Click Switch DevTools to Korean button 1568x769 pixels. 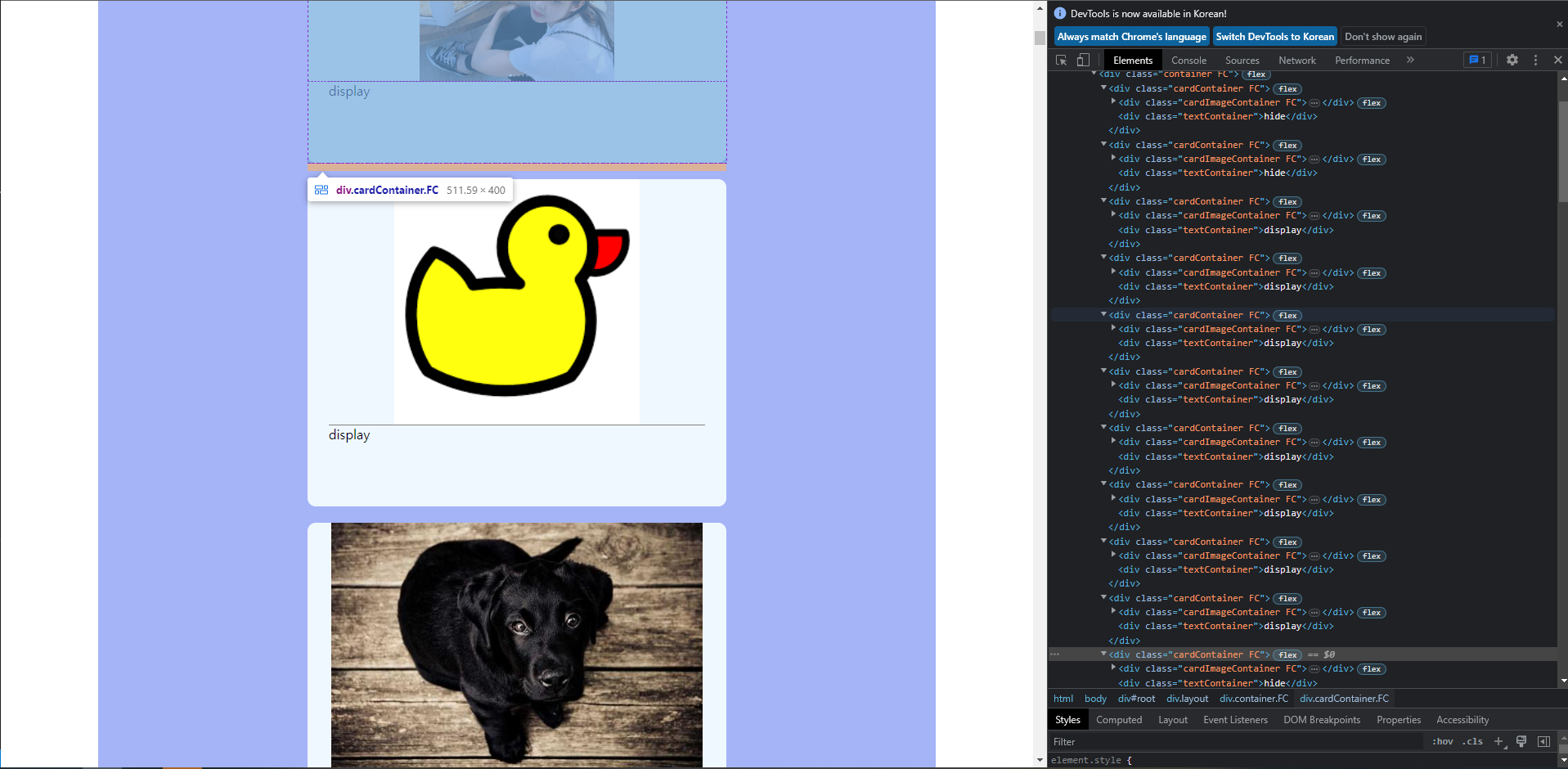coord(1274,37)
